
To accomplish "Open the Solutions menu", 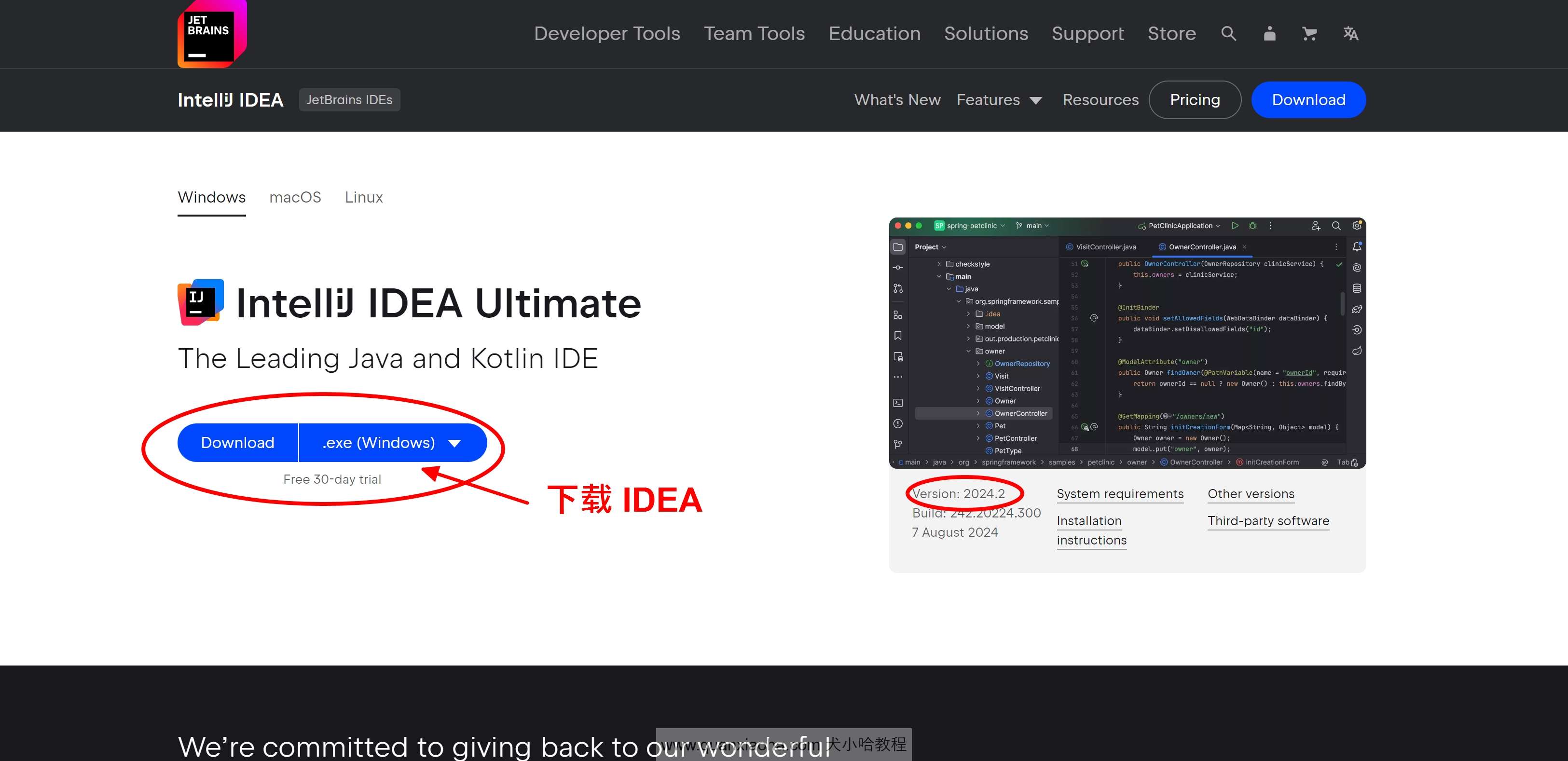I will [x=986, y=33].
